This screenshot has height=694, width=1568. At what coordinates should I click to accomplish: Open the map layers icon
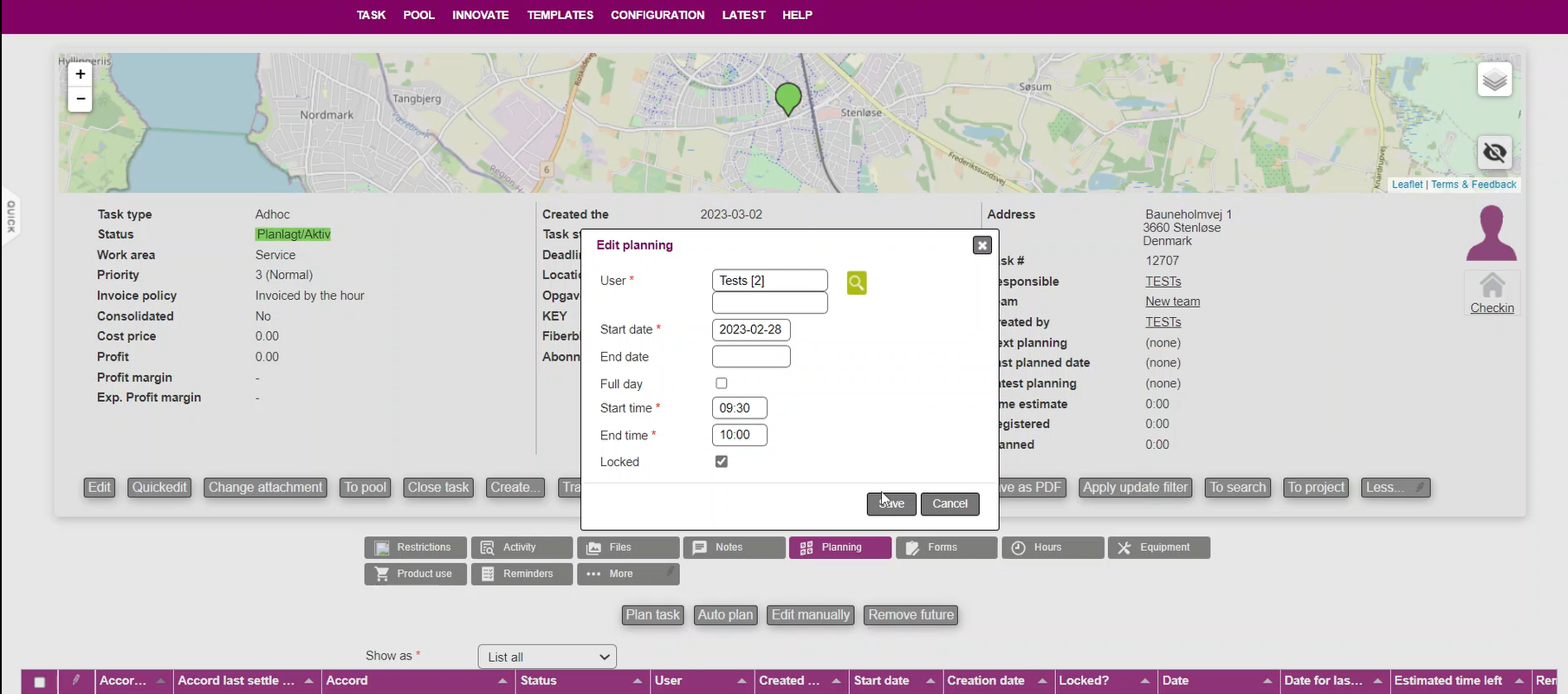(x=1494, y=81)
